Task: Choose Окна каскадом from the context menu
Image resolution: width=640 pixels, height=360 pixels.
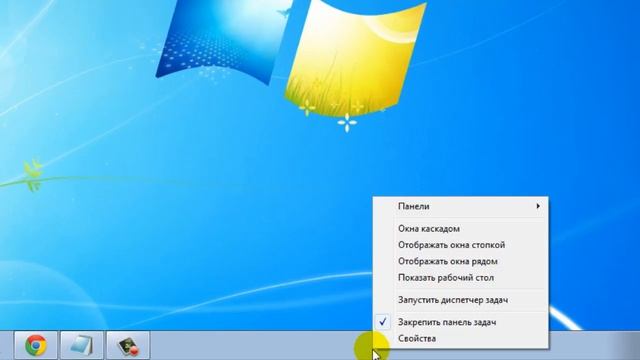Action: click(x=461, y=229)
